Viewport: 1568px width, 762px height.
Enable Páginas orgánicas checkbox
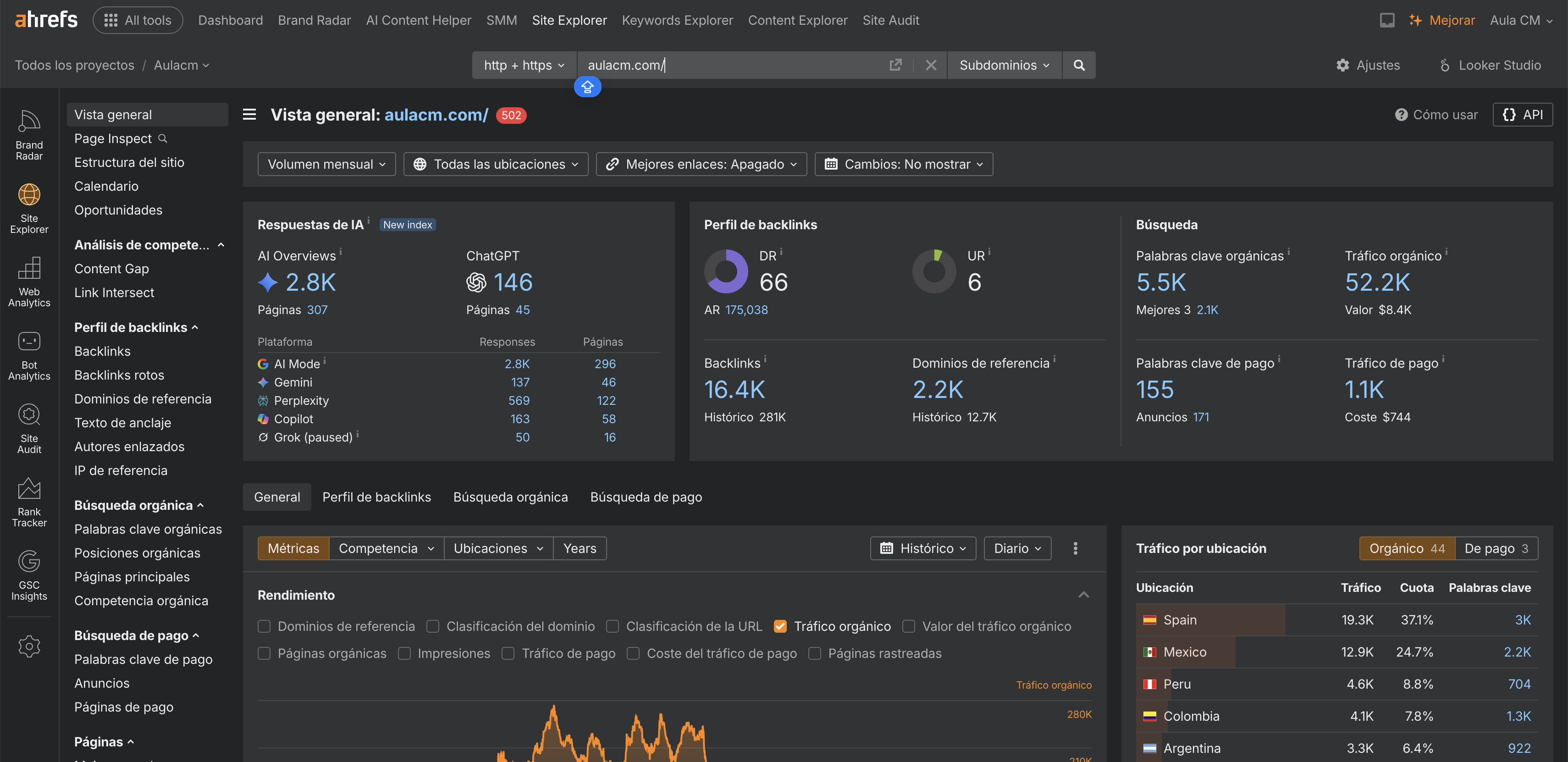264,654
